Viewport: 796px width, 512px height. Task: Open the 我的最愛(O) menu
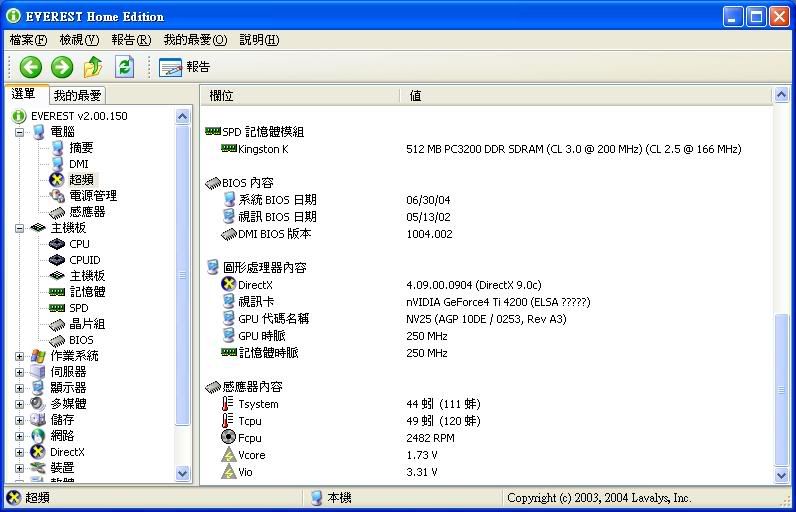[x=195, y=40]
